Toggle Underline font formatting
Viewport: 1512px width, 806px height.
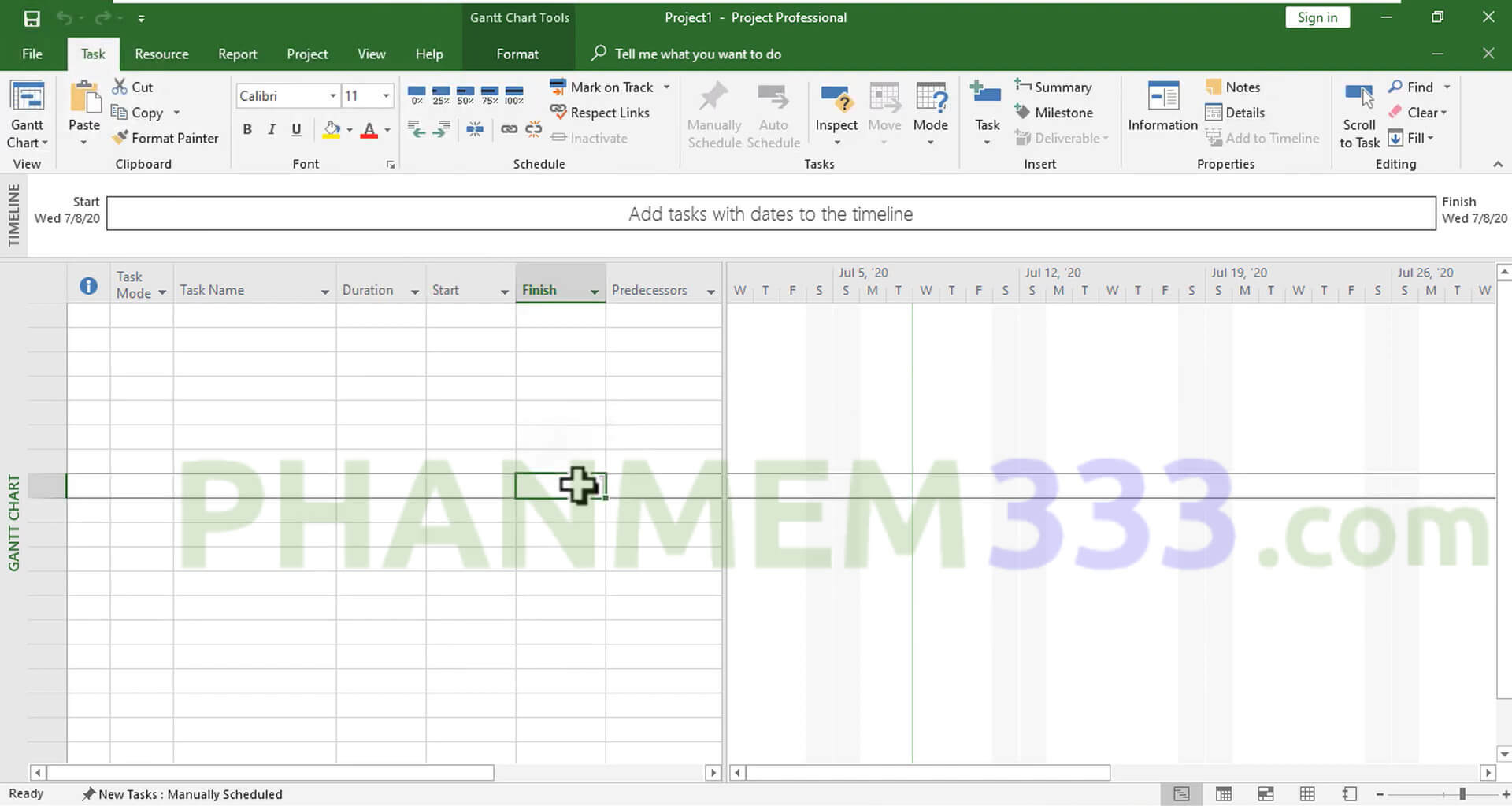[296, 129]
